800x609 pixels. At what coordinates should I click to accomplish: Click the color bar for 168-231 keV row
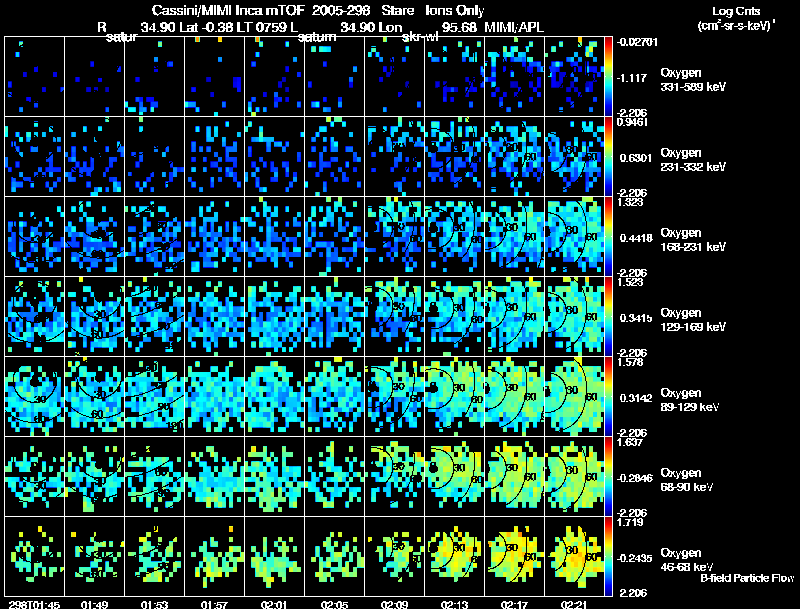point(608,237)
